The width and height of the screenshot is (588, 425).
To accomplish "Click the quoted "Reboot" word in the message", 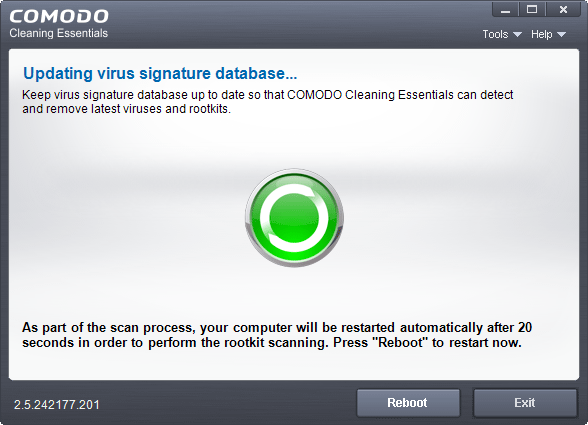I will pyautogui.click(x=401, y=342).
